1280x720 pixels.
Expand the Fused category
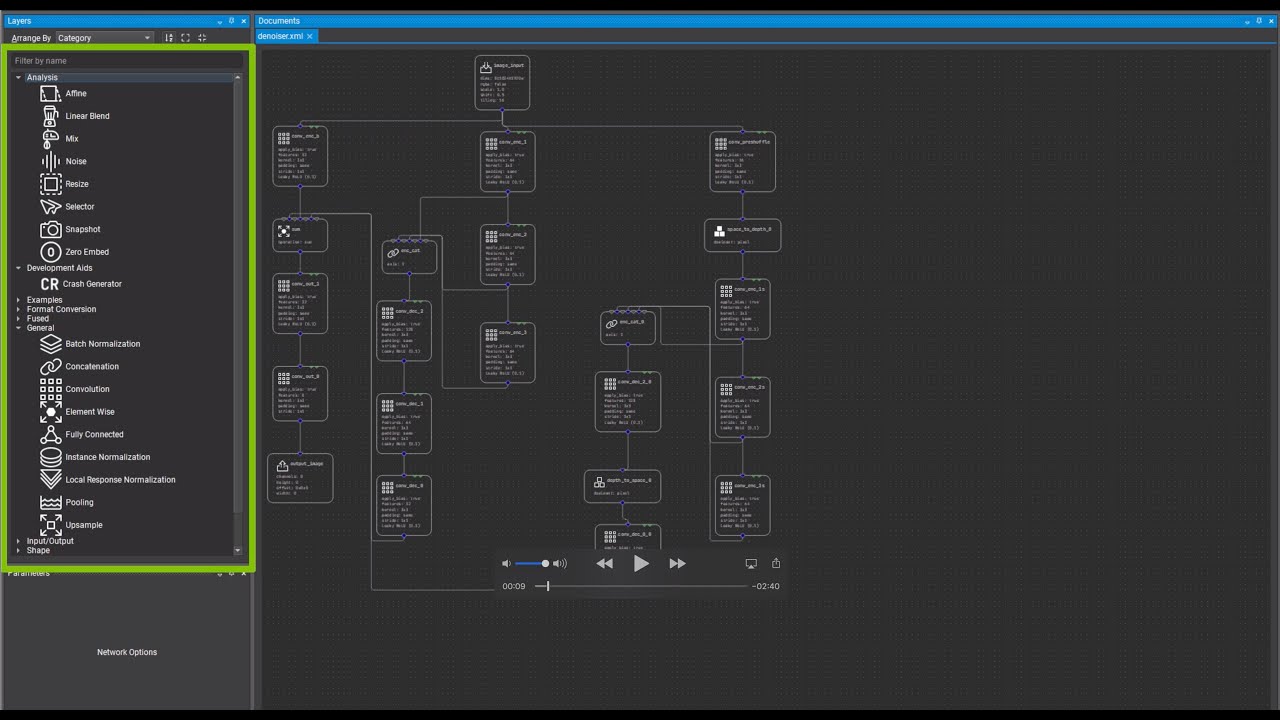pos(18,319)
